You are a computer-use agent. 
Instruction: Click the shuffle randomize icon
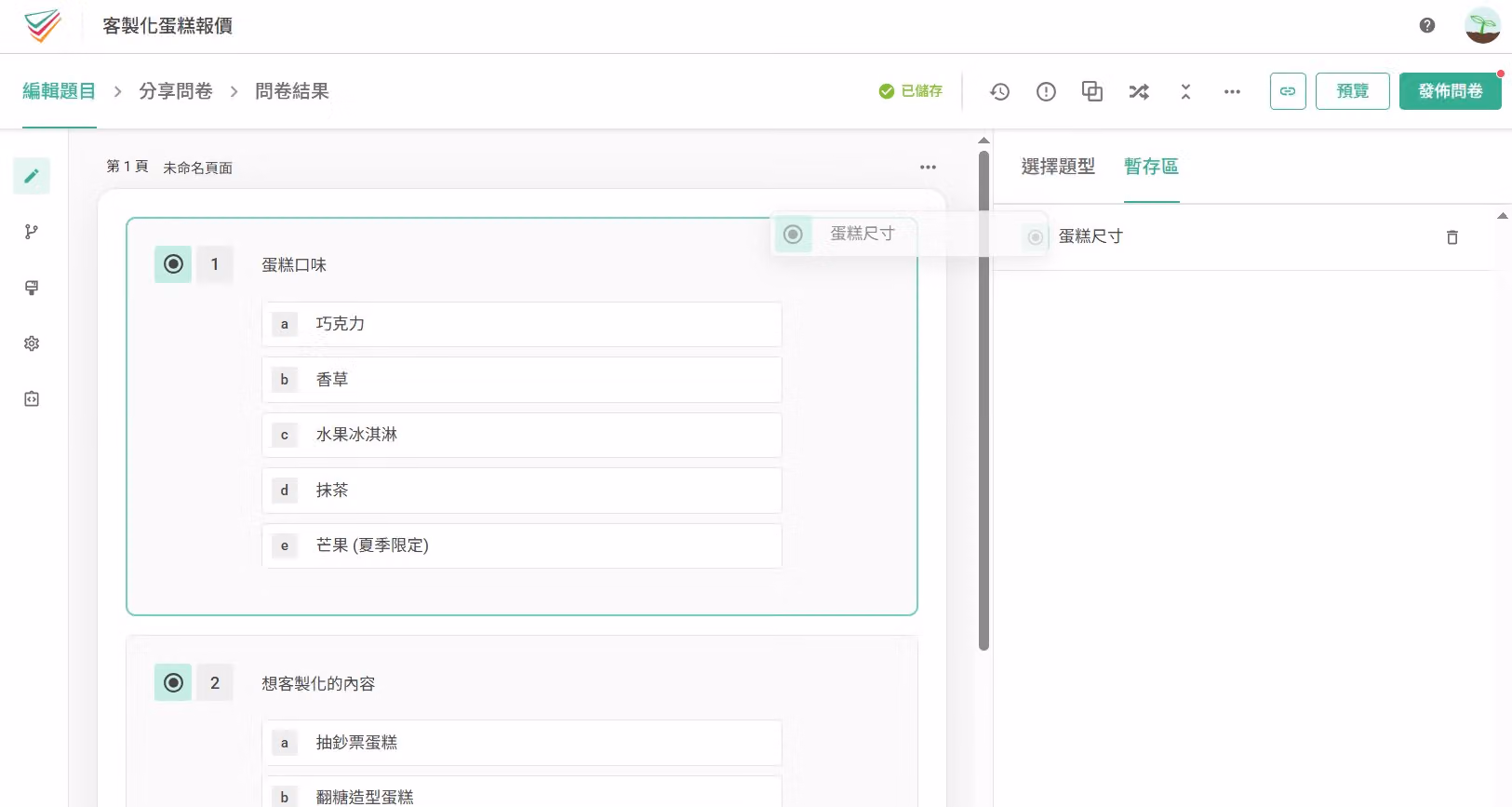[1139, 91]
